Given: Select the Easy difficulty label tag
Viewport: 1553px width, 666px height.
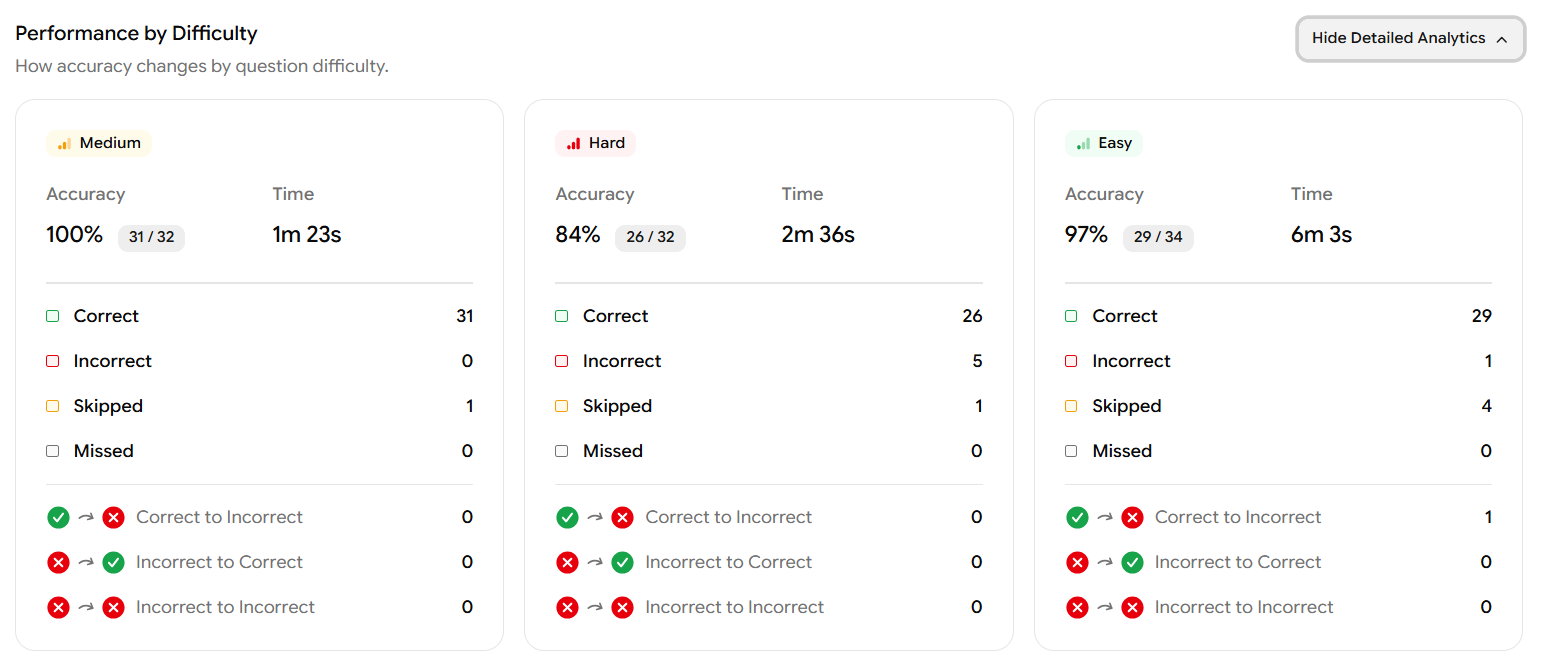Looking at the screenshot, I should coord(1104,143).
